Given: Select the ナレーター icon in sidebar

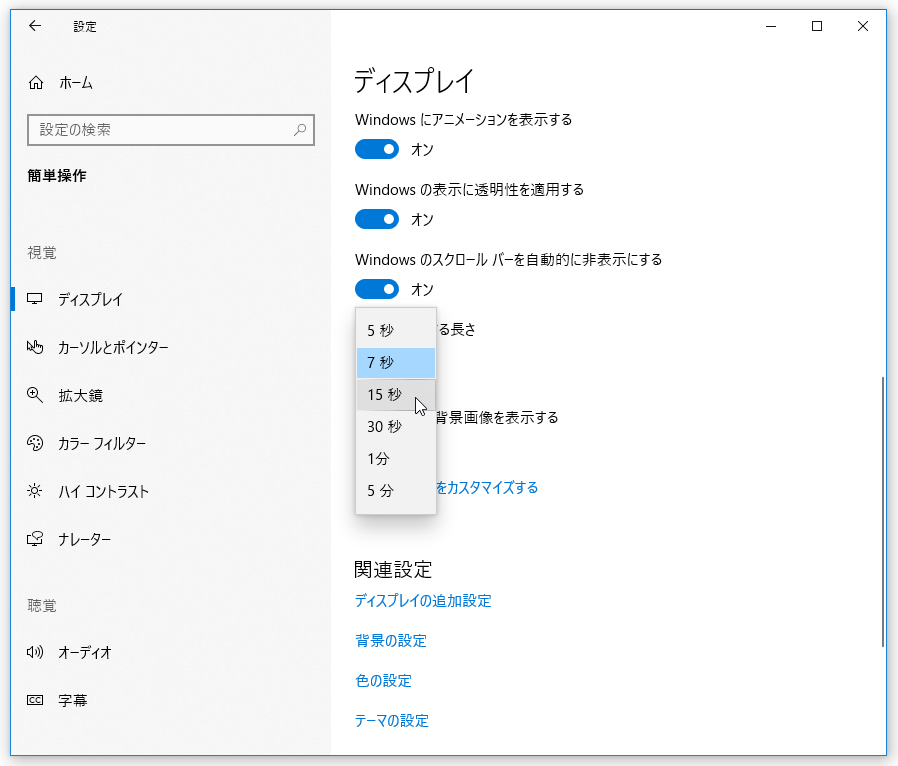Looking at the screenshot, I should coord(35,539).
